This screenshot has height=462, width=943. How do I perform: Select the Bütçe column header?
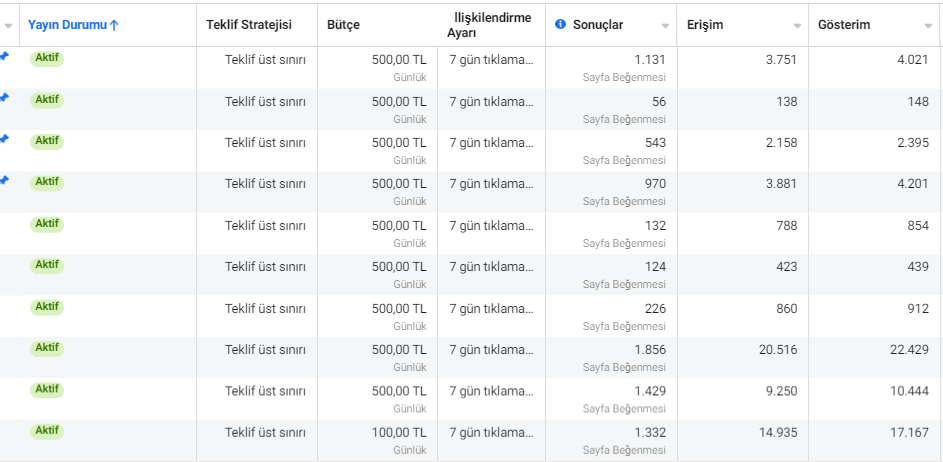343,25
